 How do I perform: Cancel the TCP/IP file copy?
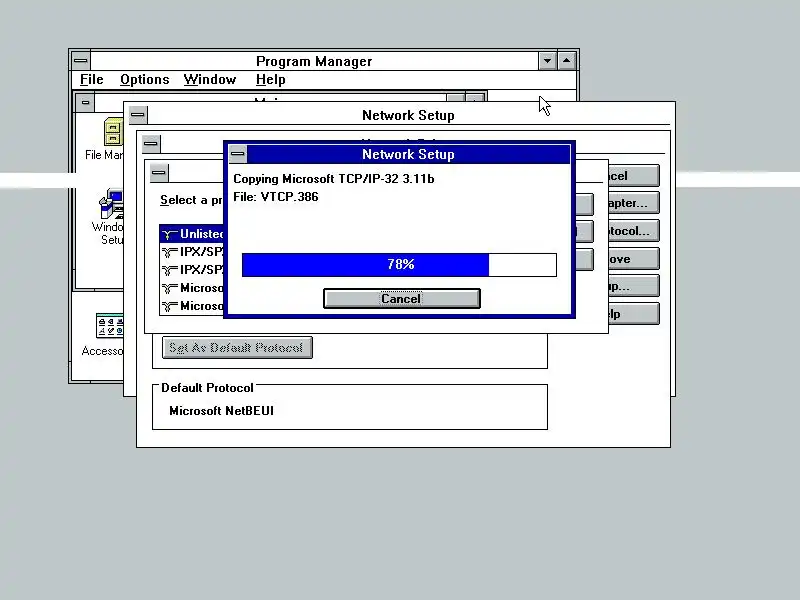click(402, 298)
